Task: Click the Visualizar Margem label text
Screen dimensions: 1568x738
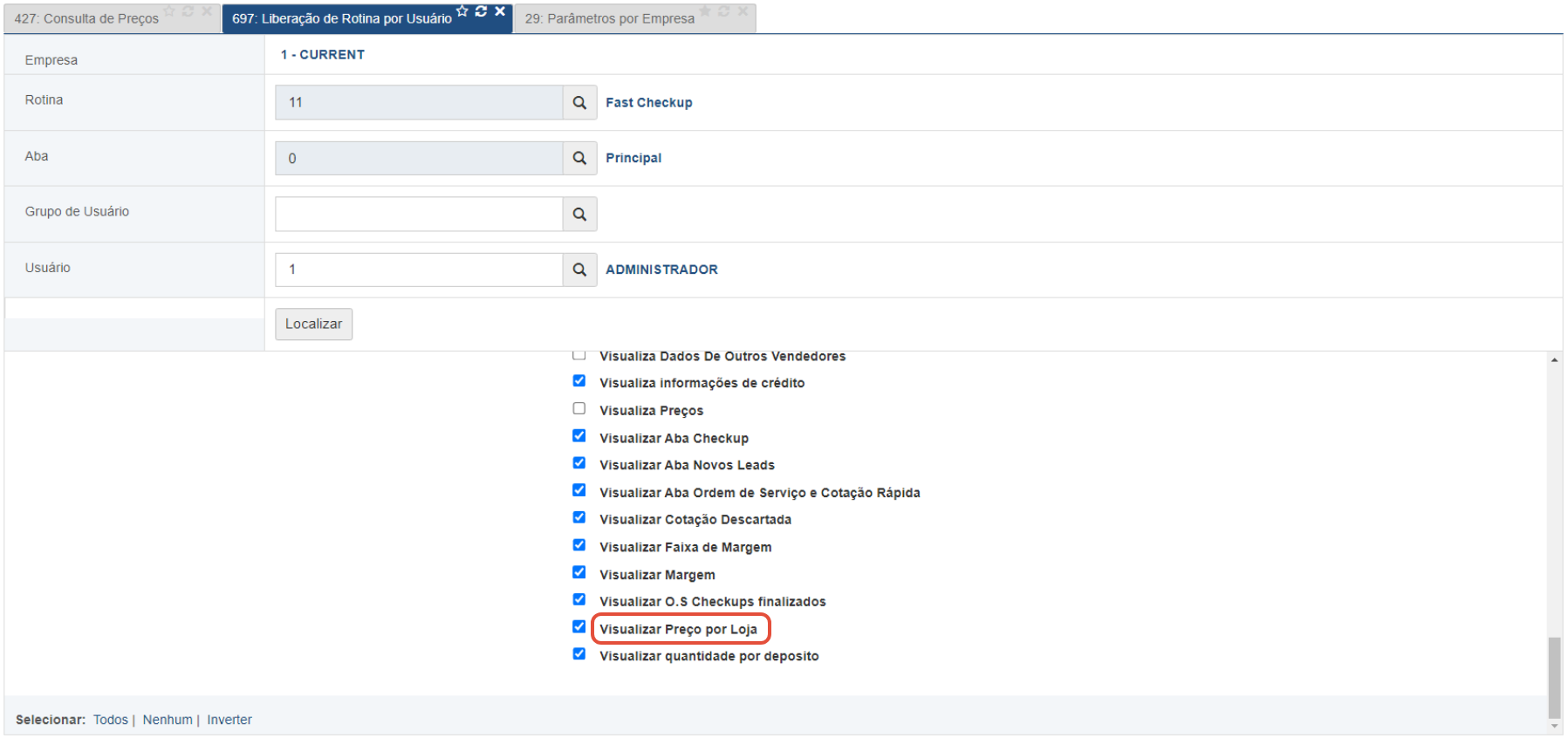Action: tap(658, 575)
